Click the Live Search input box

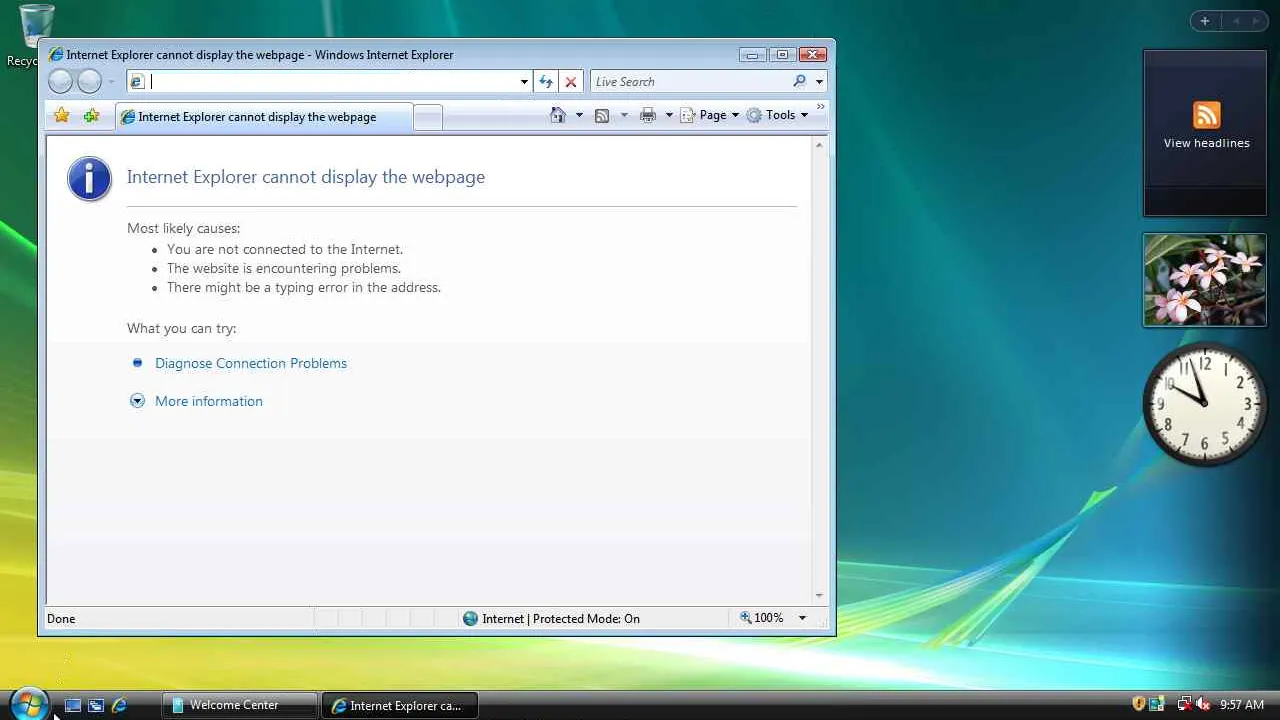pos(690,82)
